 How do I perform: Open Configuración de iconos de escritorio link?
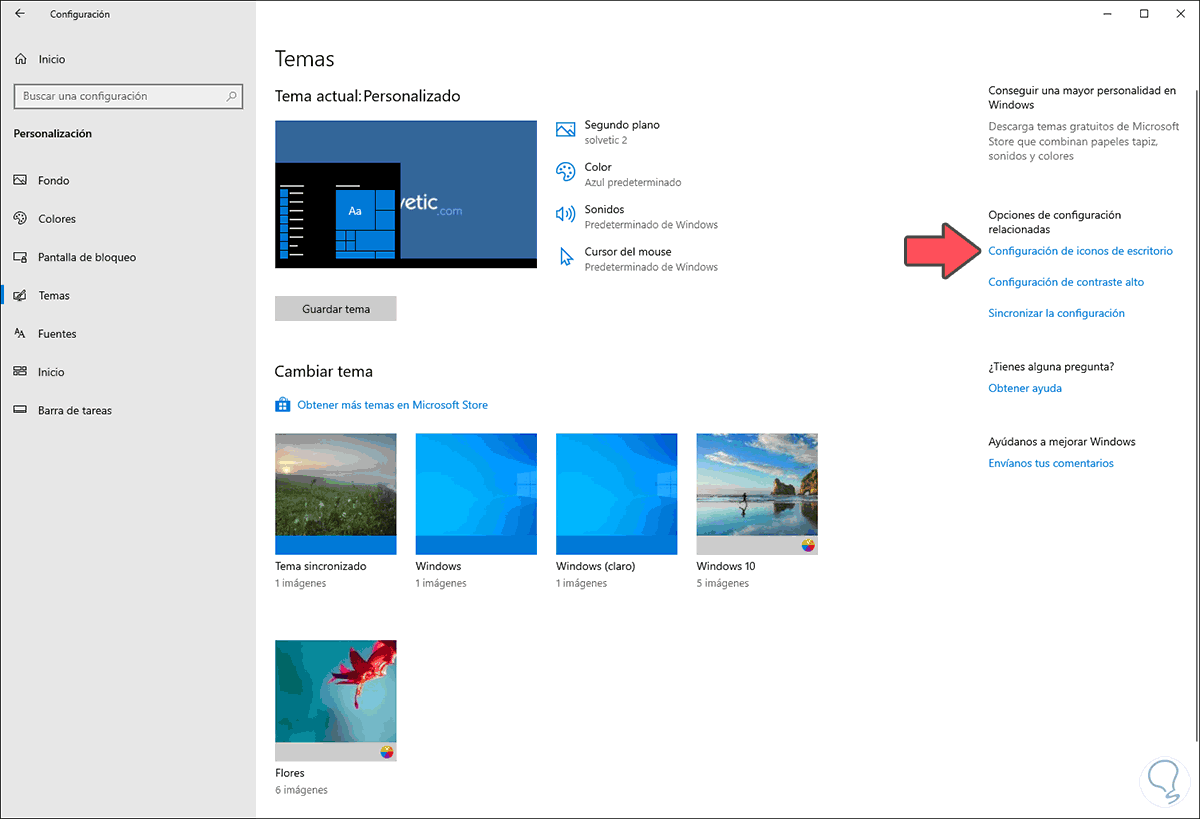click(1080, 251)
